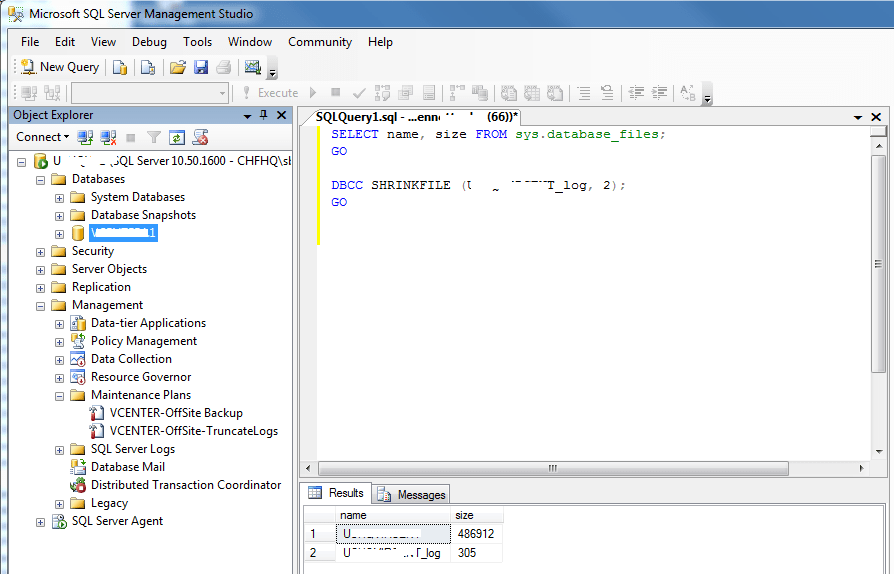Click the Parse checkmark icon

[x=359, y=92]
